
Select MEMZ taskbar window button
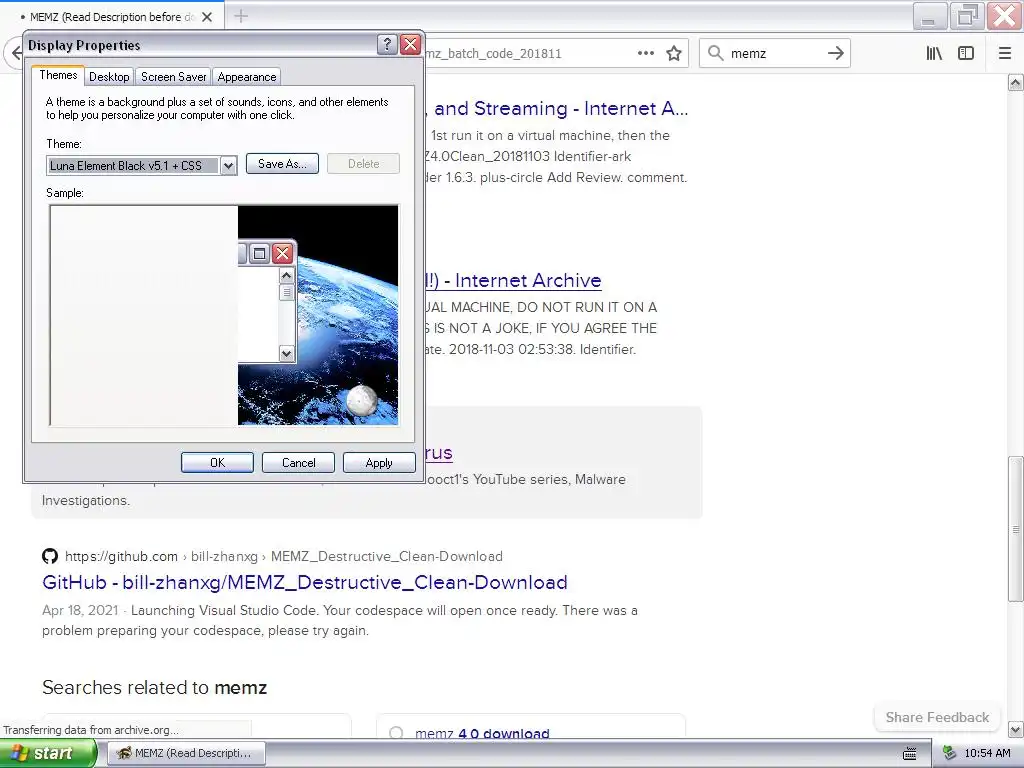186,753
